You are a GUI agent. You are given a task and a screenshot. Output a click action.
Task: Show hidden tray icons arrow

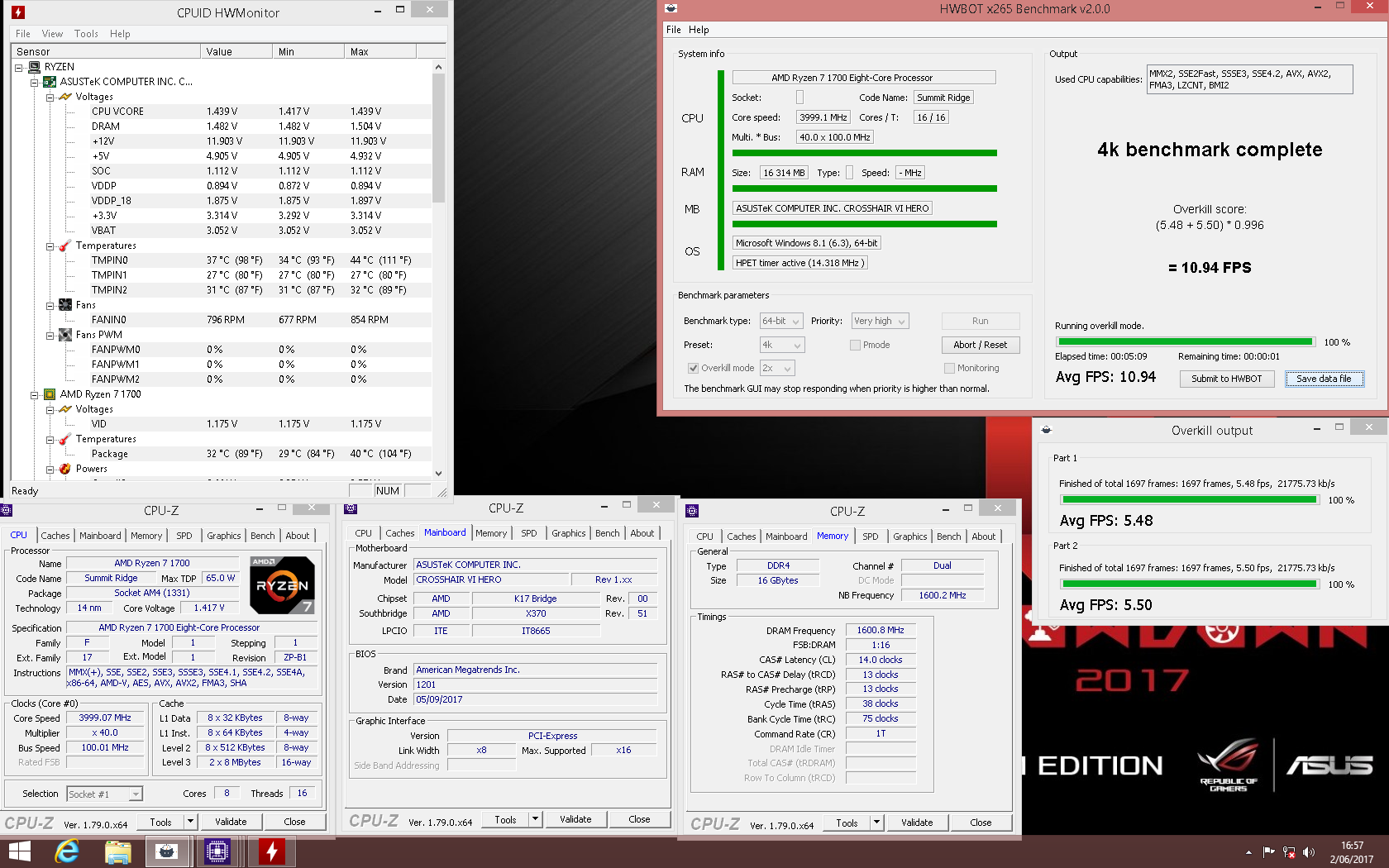[x=1248, y=852]
